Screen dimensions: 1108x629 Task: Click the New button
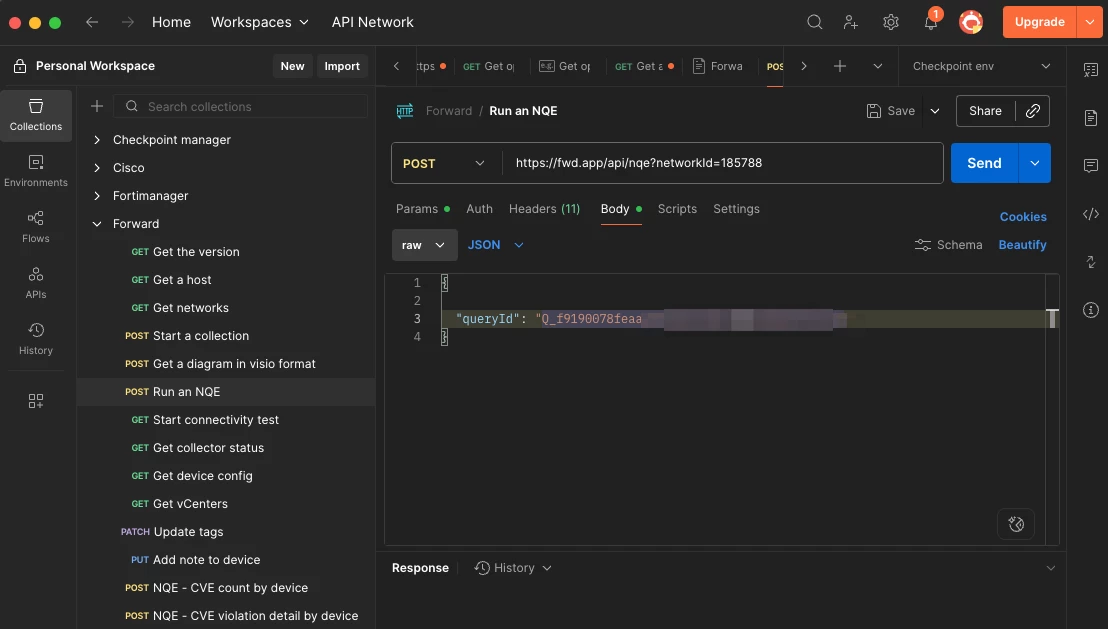(292, 66)
